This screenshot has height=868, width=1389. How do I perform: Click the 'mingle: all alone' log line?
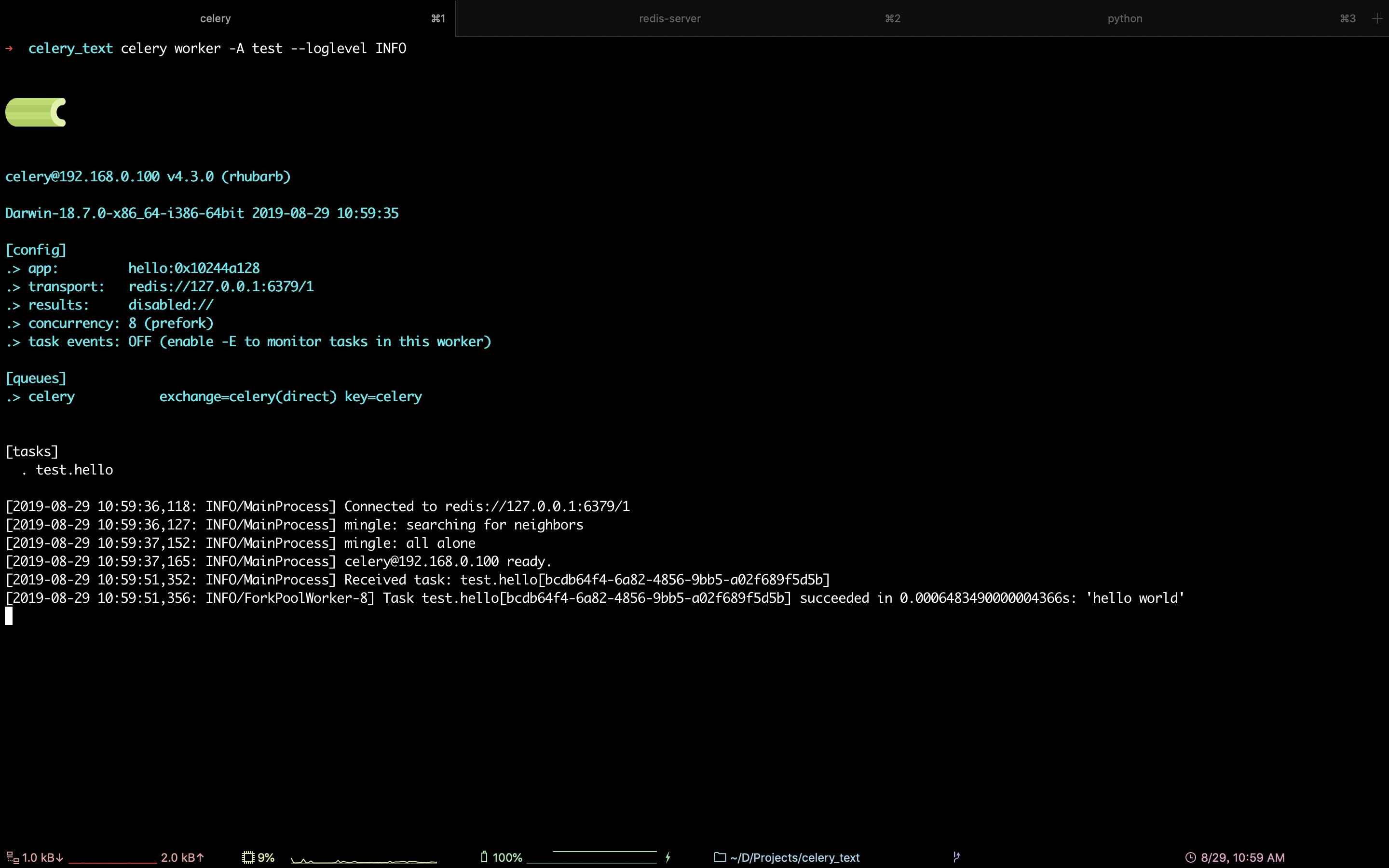click(x=241, y=543)
